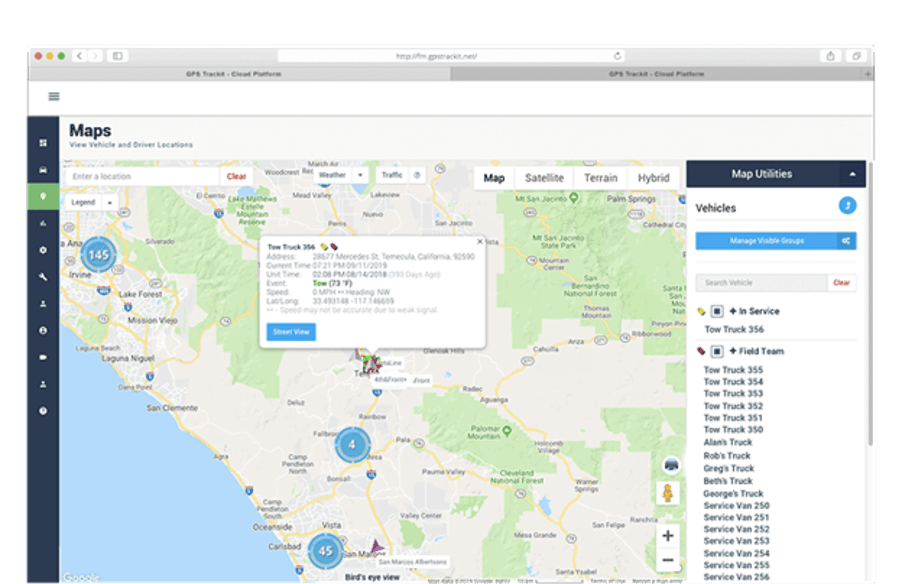Toggle the Field Team group checkbox
The height and width of the screenshot is (584, 902).
click(x=716, y=349)
